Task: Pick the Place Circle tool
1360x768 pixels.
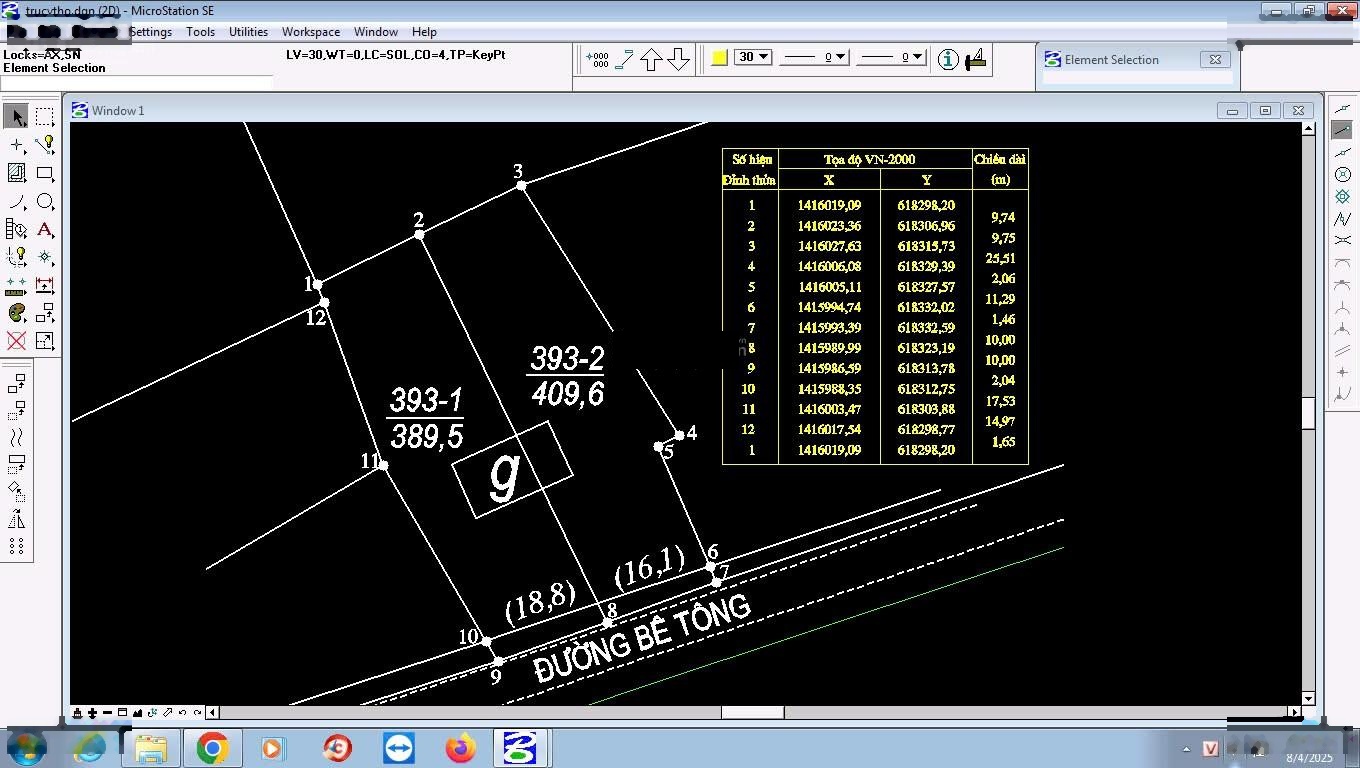Action: (x=45, y=201)
